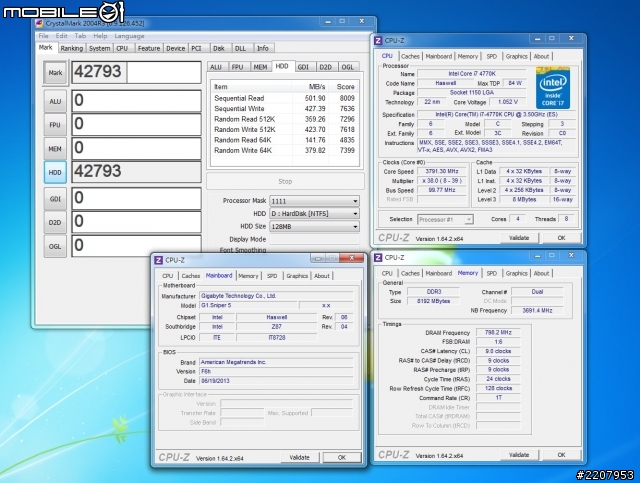Click the Random Write 64K result row
Image resolution: width=640 pixels, height=483 pixels.
(x=284, y=150)
